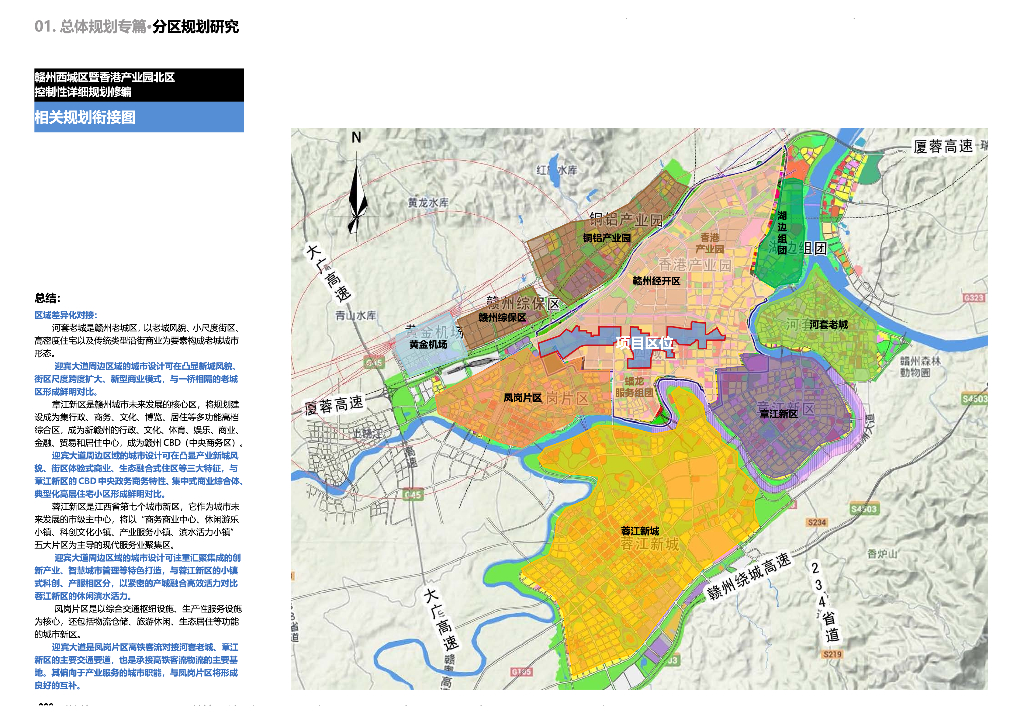Click the vertical '234省道' road label
Image resolution: width=1024 pixels, height=724 pixels.
click(824, 602)
